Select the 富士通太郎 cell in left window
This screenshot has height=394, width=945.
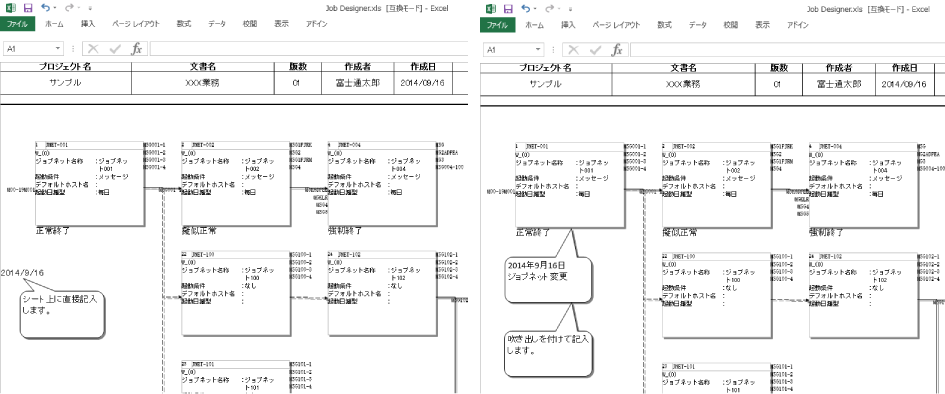[358, 83]
